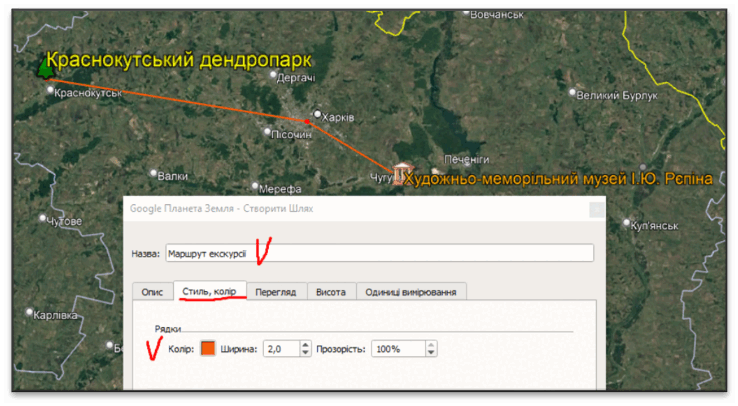Viewport: 738px width, 406px height.
Task: Click the Чутове town label
Action: (x=64, y=221)
